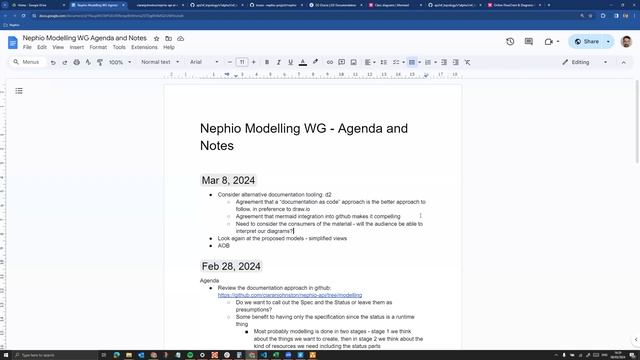Open version history clock icon
The image size is (640, 360).
[x=510, y=42]
